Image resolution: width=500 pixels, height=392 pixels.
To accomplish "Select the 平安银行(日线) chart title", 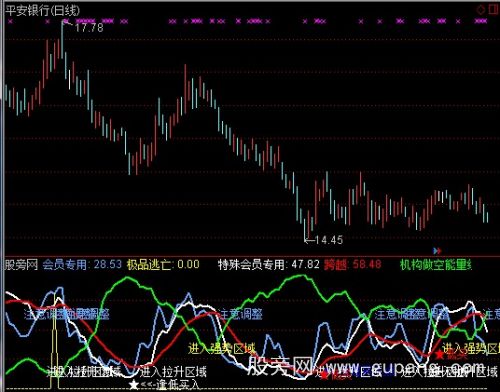I will (x=43, y=11).
